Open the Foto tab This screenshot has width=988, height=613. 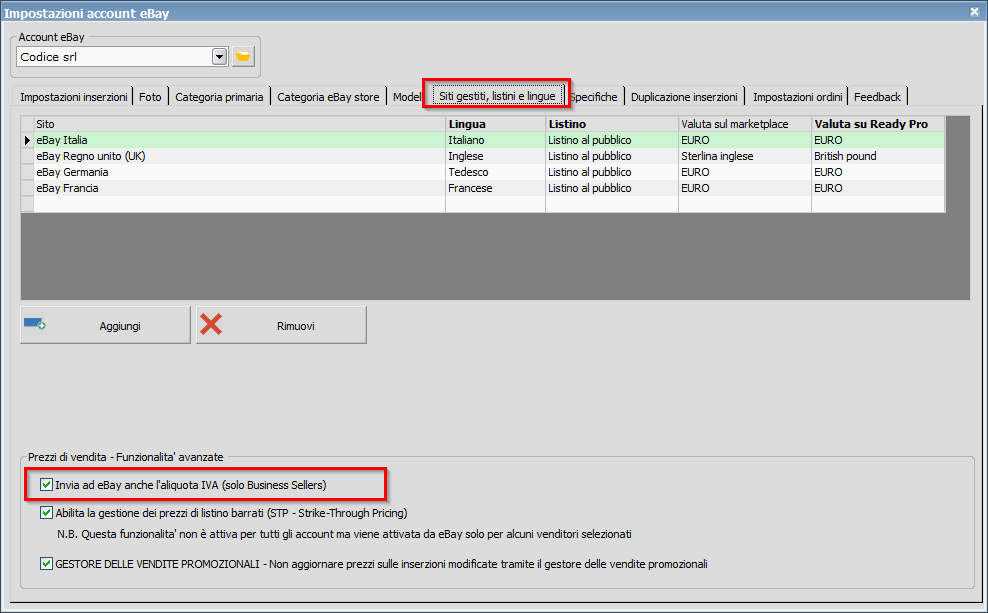coord(150,97)
